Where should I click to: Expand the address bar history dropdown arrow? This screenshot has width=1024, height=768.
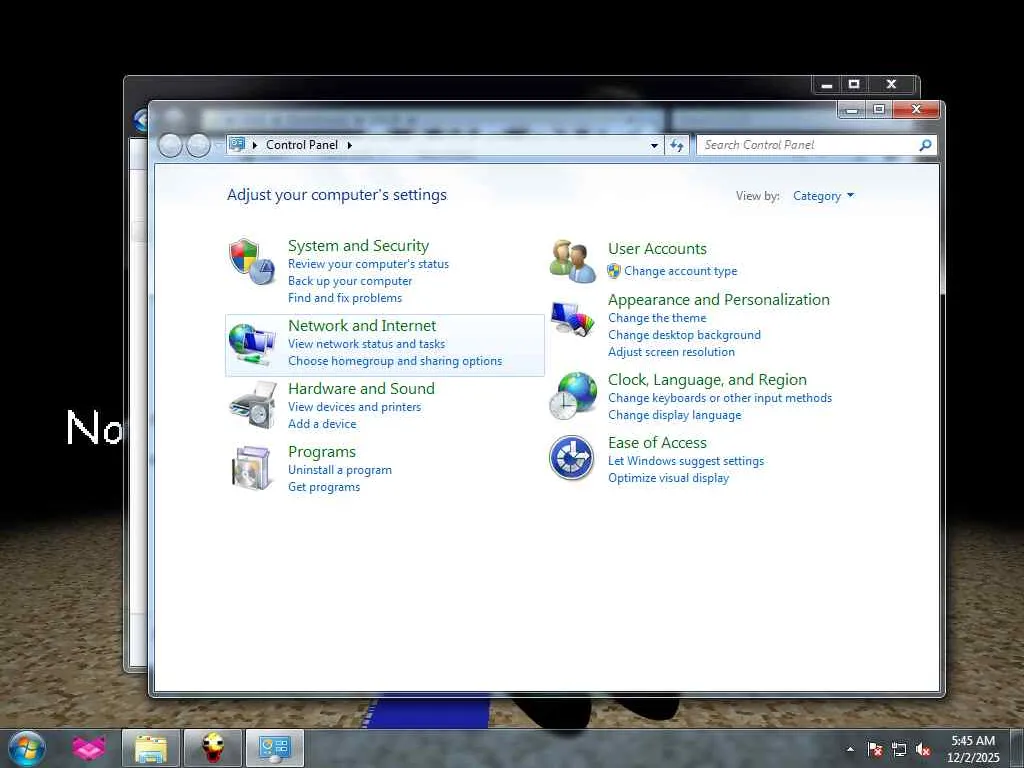tap(654, 145)
